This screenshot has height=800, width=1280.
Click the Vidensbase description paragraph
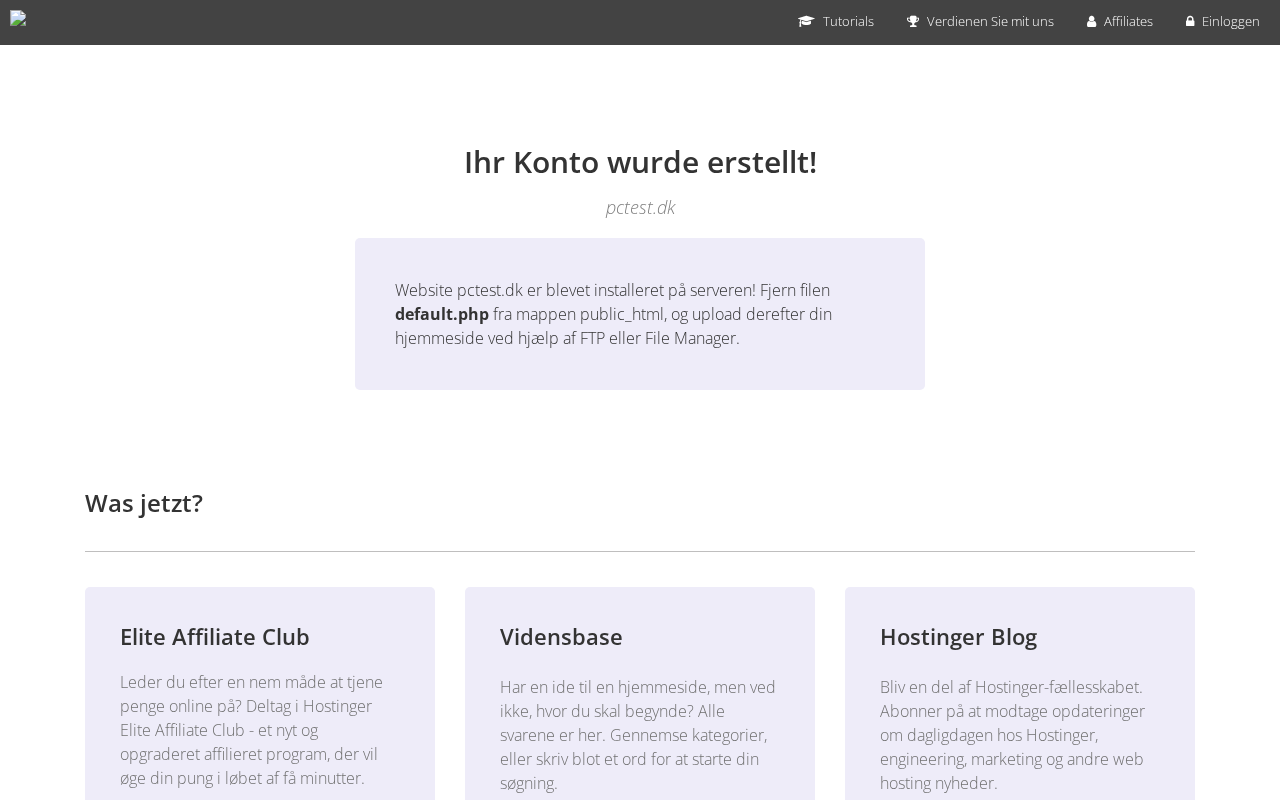638,735
